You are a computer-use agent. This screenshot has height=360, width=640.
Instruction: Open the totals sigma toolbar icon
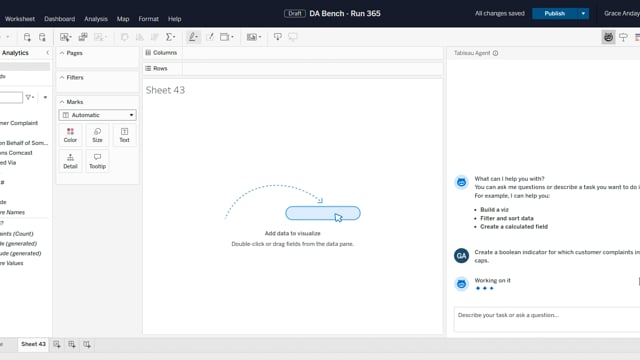pyautogui.click(x=170, y=37)
